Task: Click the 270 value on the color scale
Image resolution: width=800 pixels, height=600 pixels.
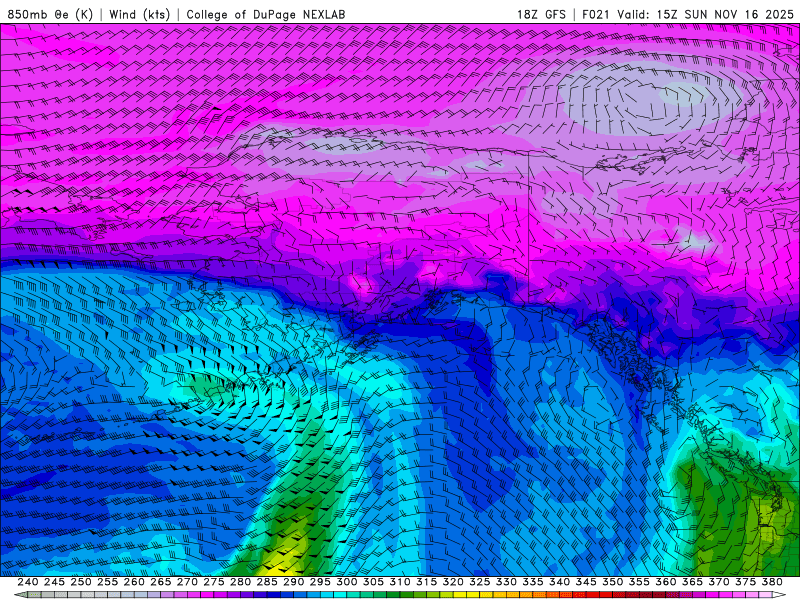Action: point(187,582)
